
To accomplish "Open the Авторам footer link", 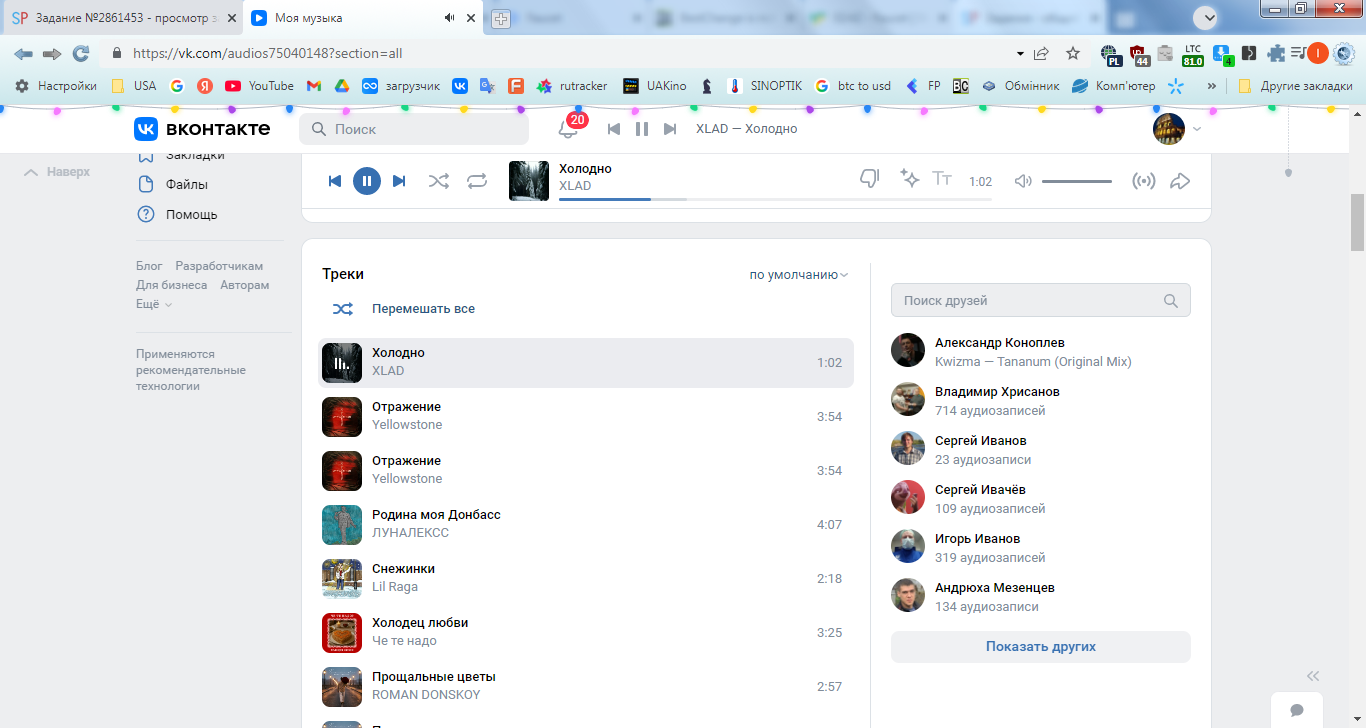I will [x=245, y=285].
